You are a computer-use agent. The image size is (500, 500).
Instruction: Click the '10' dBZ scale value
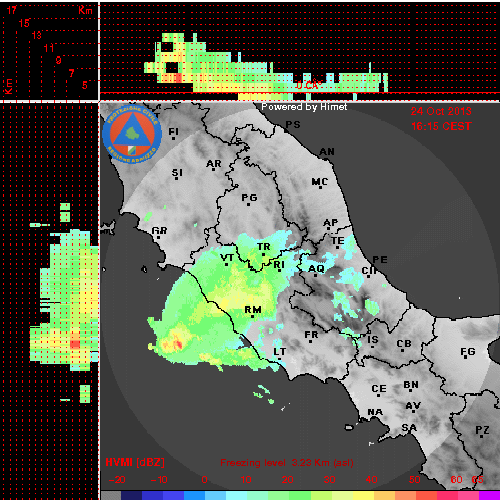click(246, 480)
